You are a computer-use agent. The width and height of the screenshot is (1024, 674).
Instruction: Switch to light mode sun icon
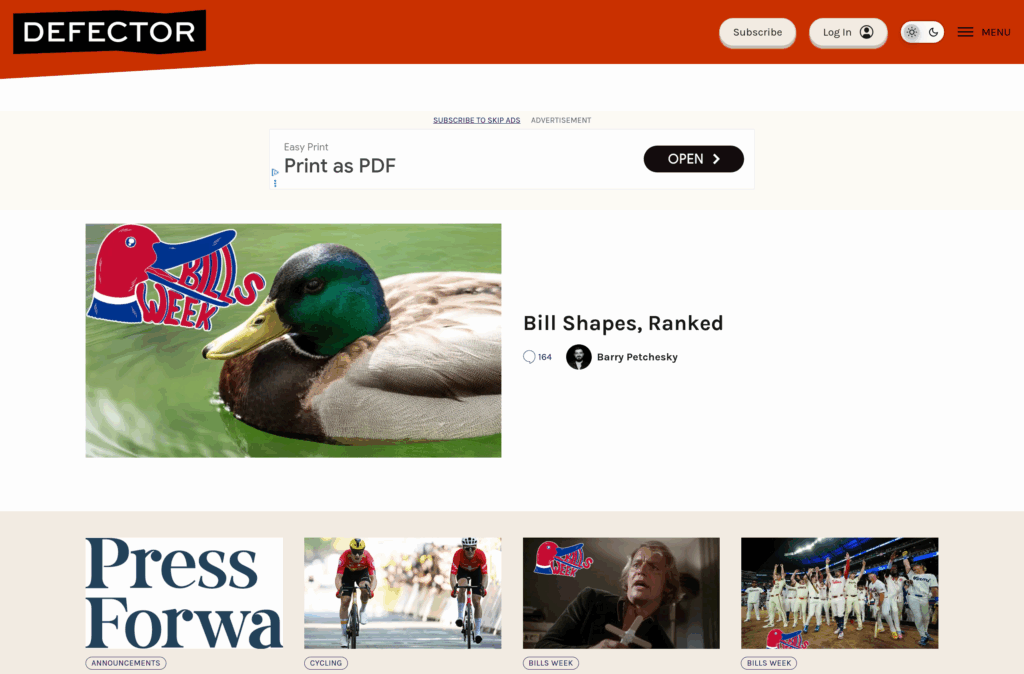click(x=912, y=32)
